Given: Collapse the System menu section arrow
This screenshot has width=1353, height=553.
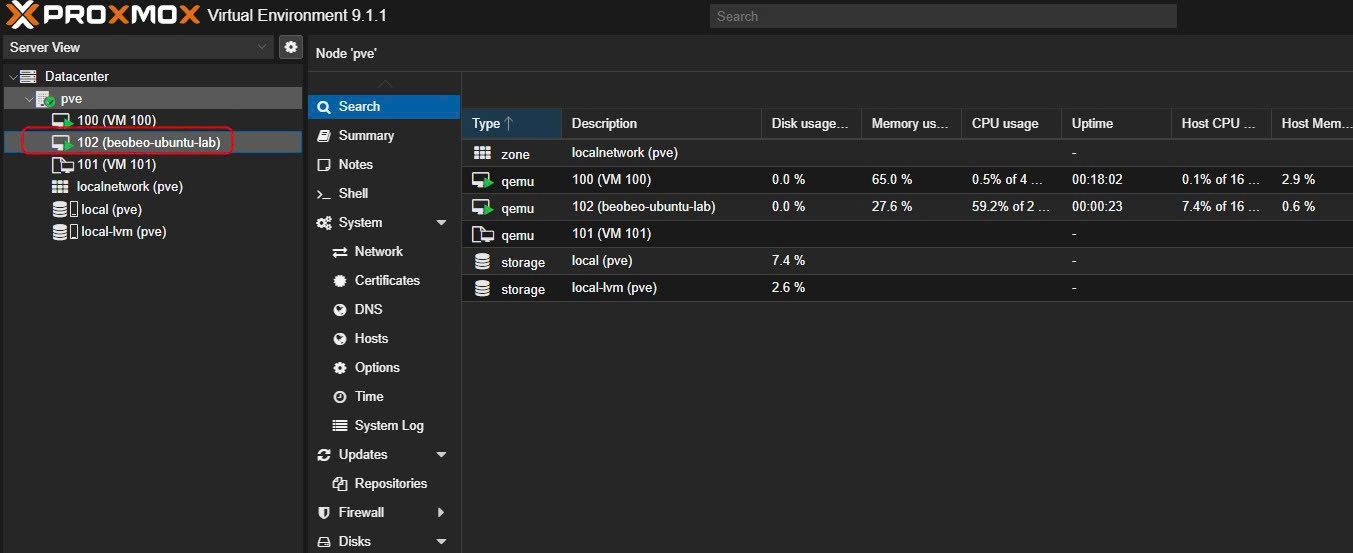Looking at the screenshot, I should click(441, 223).
